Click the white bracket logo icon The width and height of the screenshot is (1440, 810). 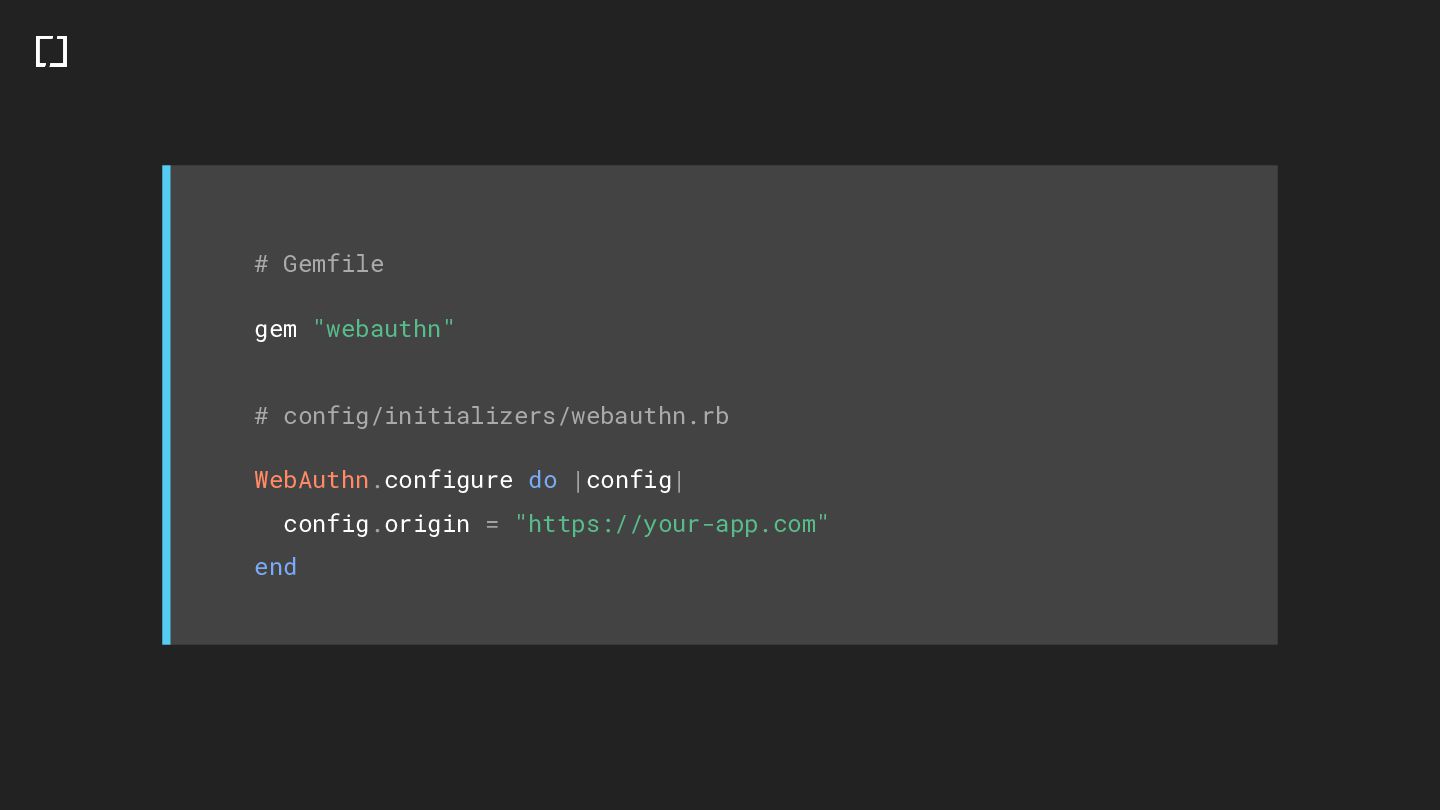51,51
